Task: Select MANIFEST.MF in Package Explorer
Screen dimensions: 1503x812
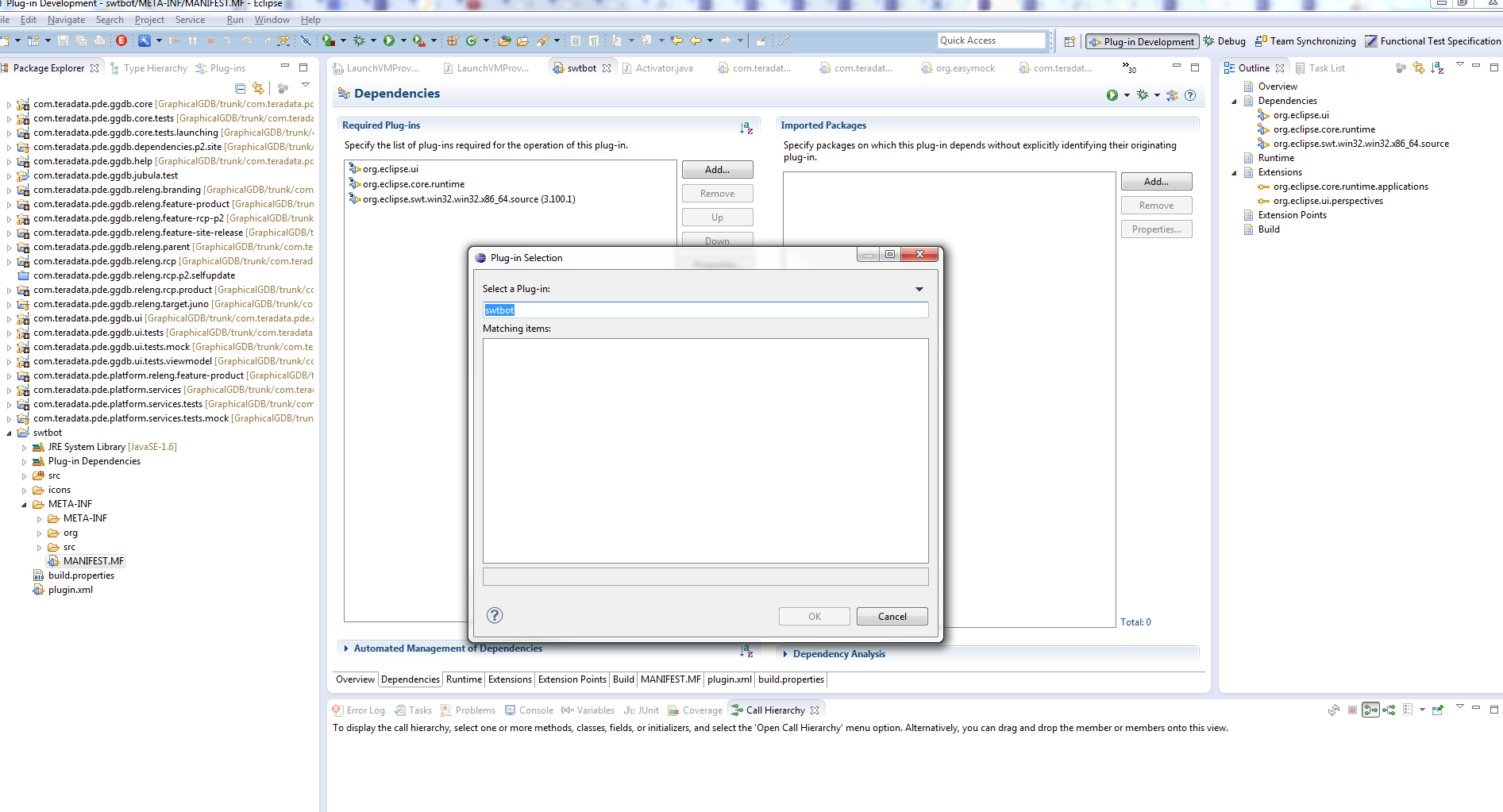Action: 87,561
